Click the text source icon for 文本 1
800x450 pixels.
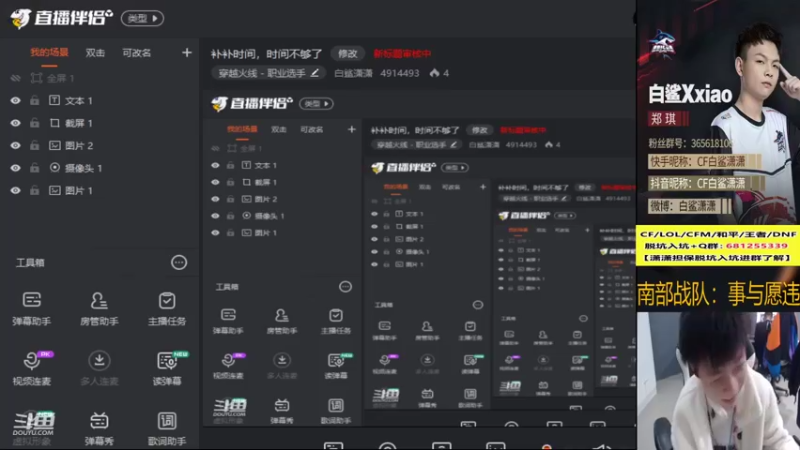[55, 101]
